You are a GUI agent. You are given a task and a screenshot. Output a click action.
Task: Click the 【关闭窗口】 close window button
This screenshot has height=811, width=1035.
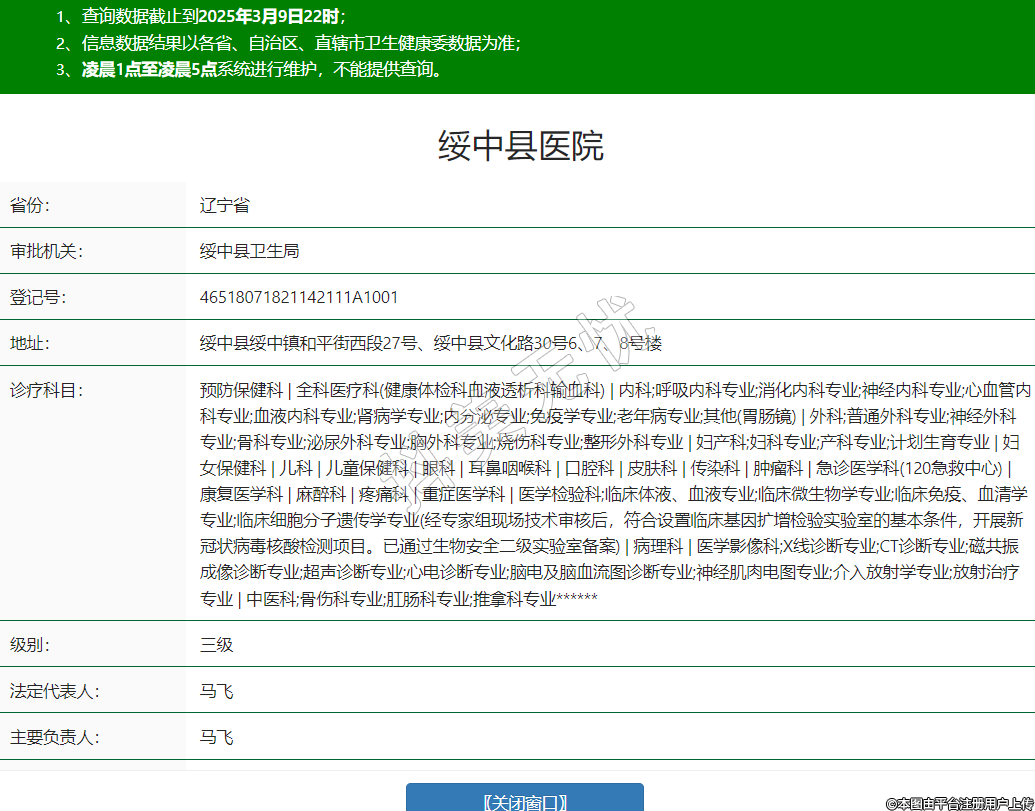[524, 800]
